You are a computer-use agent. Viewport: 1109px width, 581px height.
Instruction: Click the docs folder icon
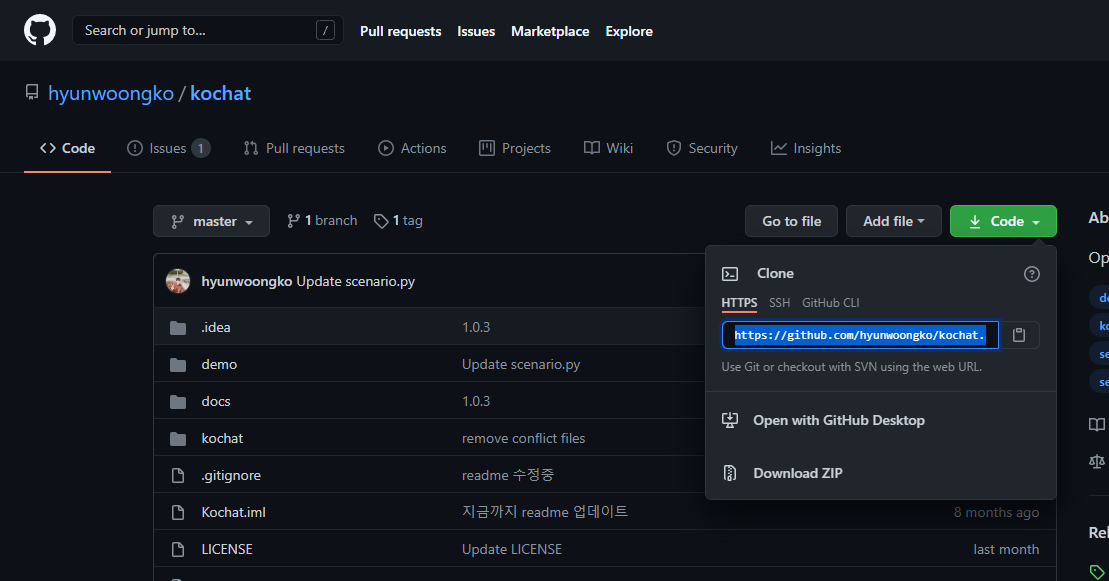point(178,401)
